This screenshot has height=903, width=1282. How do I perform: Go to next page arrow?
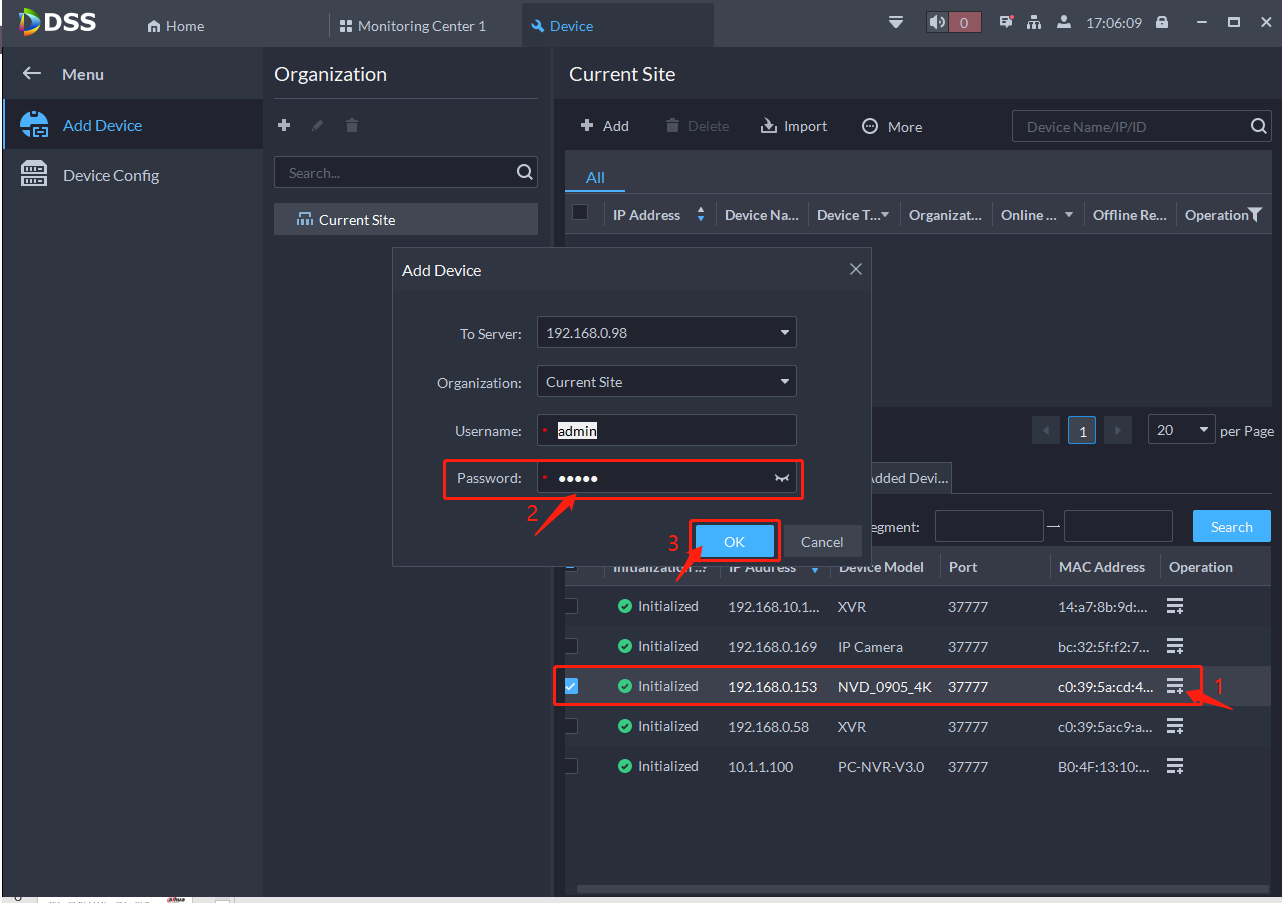(1118, 430)
